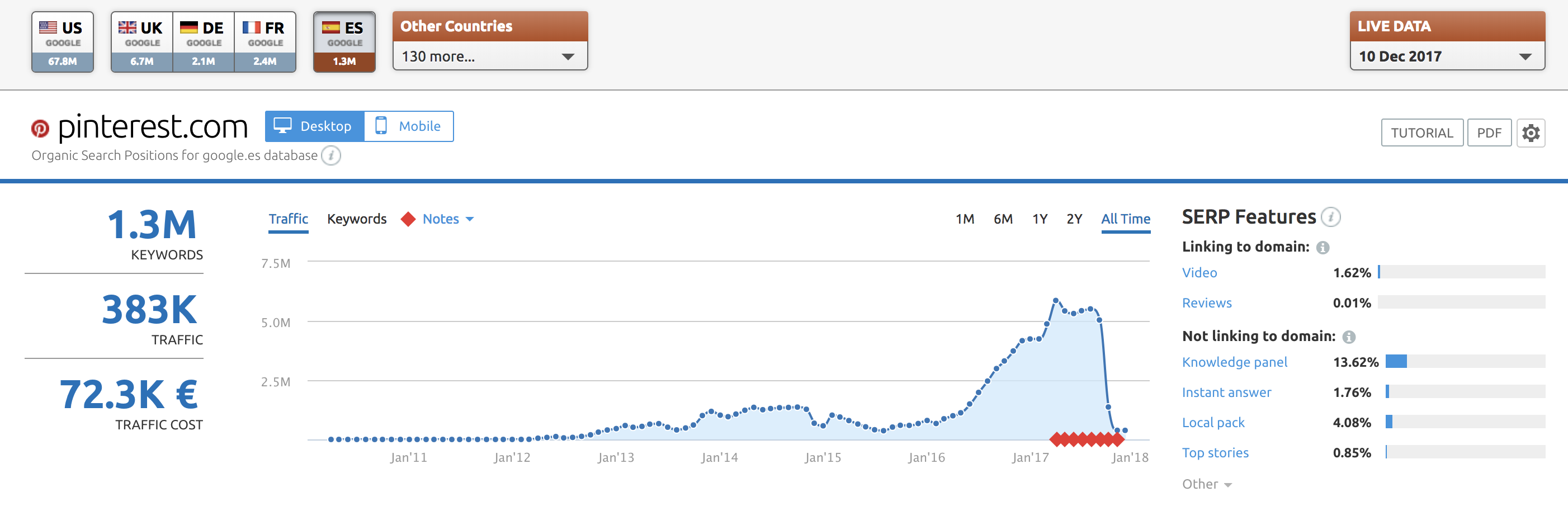Click the SERP Features info icon
1568x511 pixels.
[x=1330, y=217]
